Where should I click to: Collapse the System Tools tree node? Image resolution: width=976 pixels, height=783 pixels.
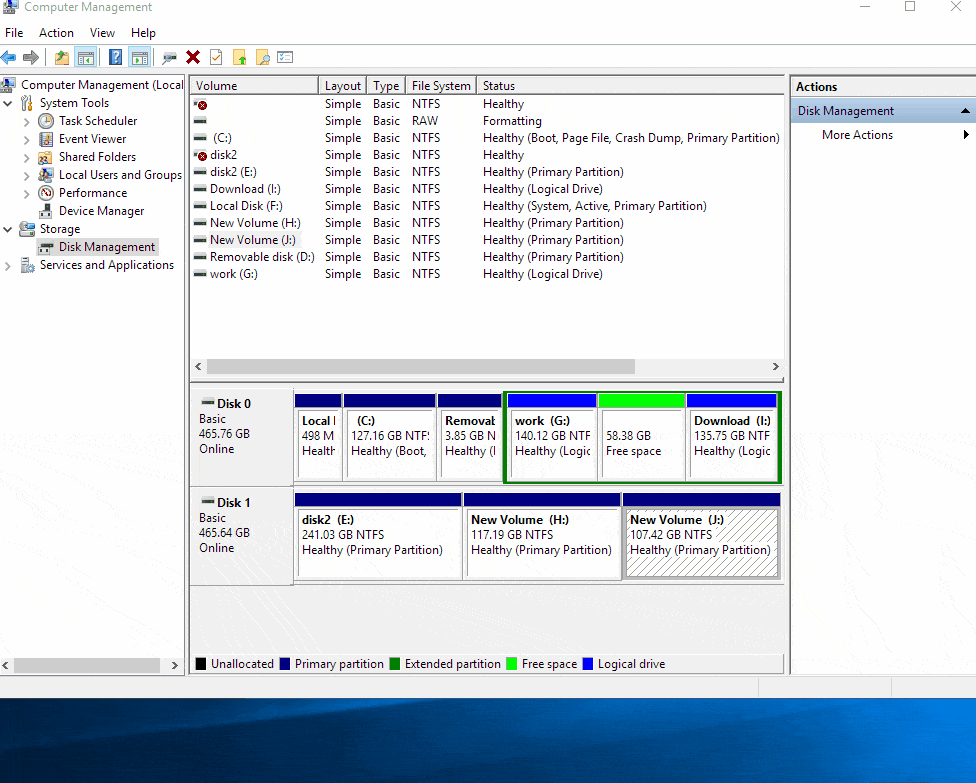pos(8,102)
